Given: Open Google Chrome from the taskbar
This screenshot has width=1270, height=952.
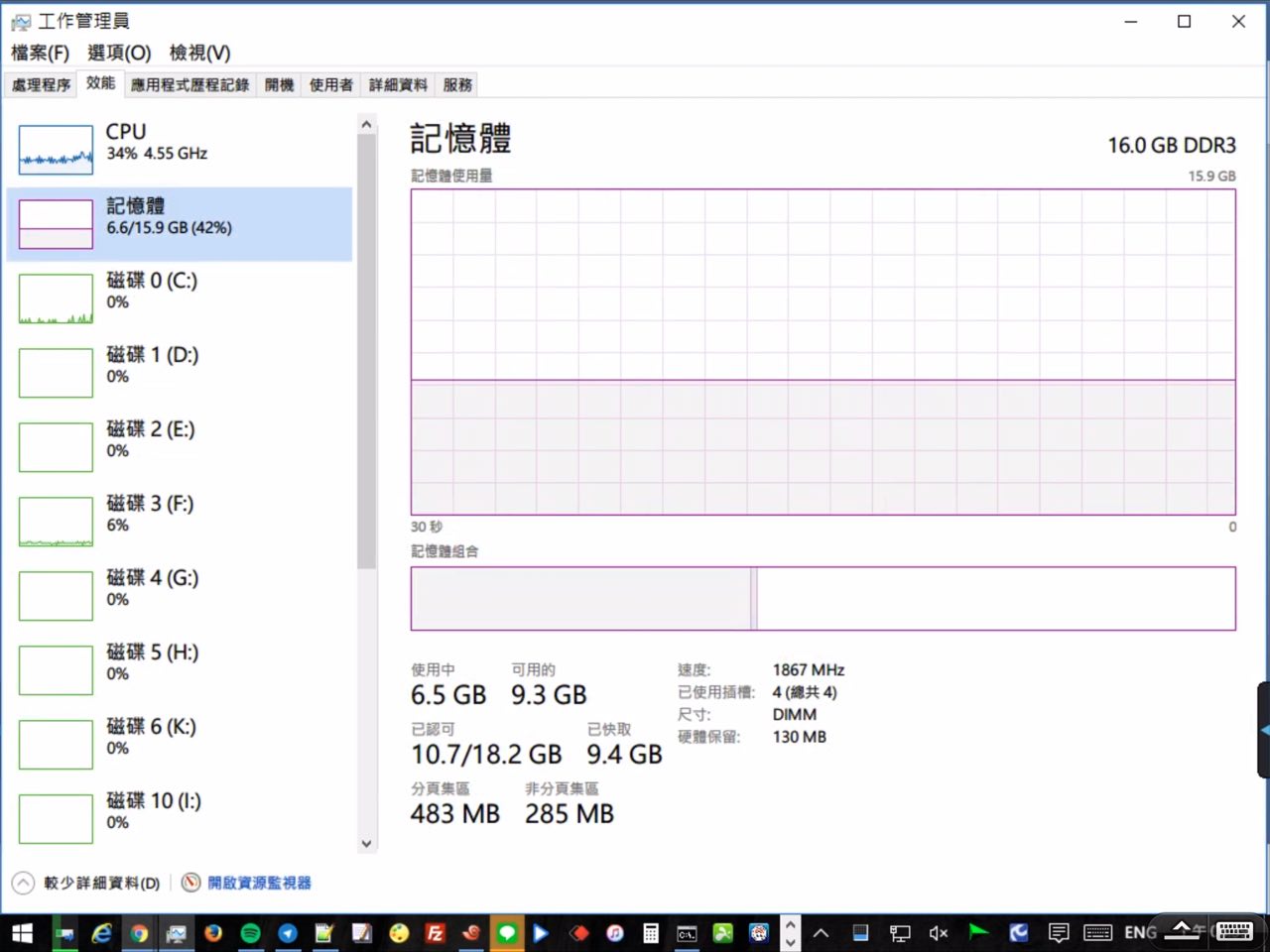Looking at the screenshot, I should tap(139, 933).
